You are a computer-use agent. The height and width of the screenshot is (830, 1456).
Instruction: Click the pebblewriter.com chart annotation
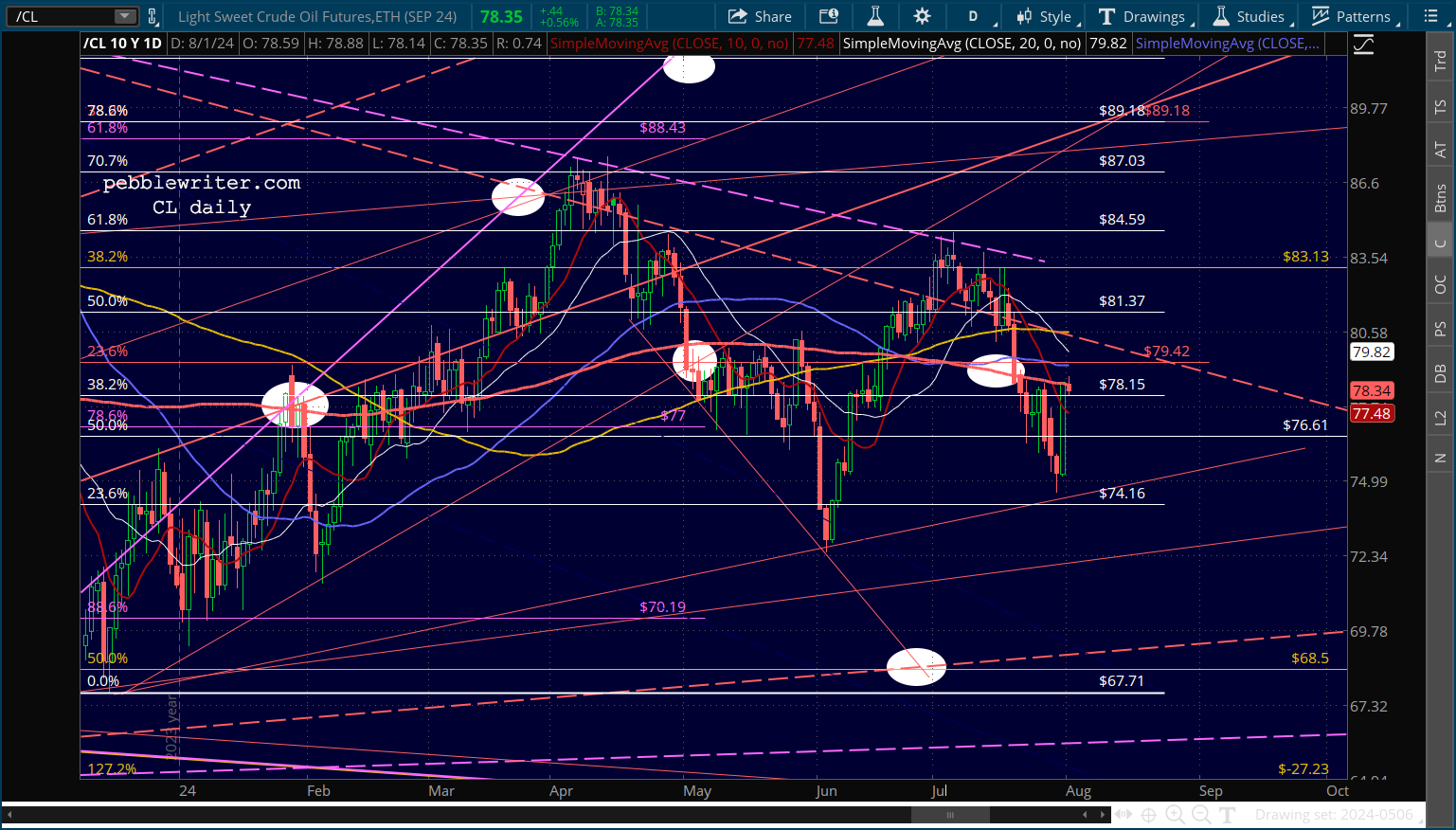202,183
